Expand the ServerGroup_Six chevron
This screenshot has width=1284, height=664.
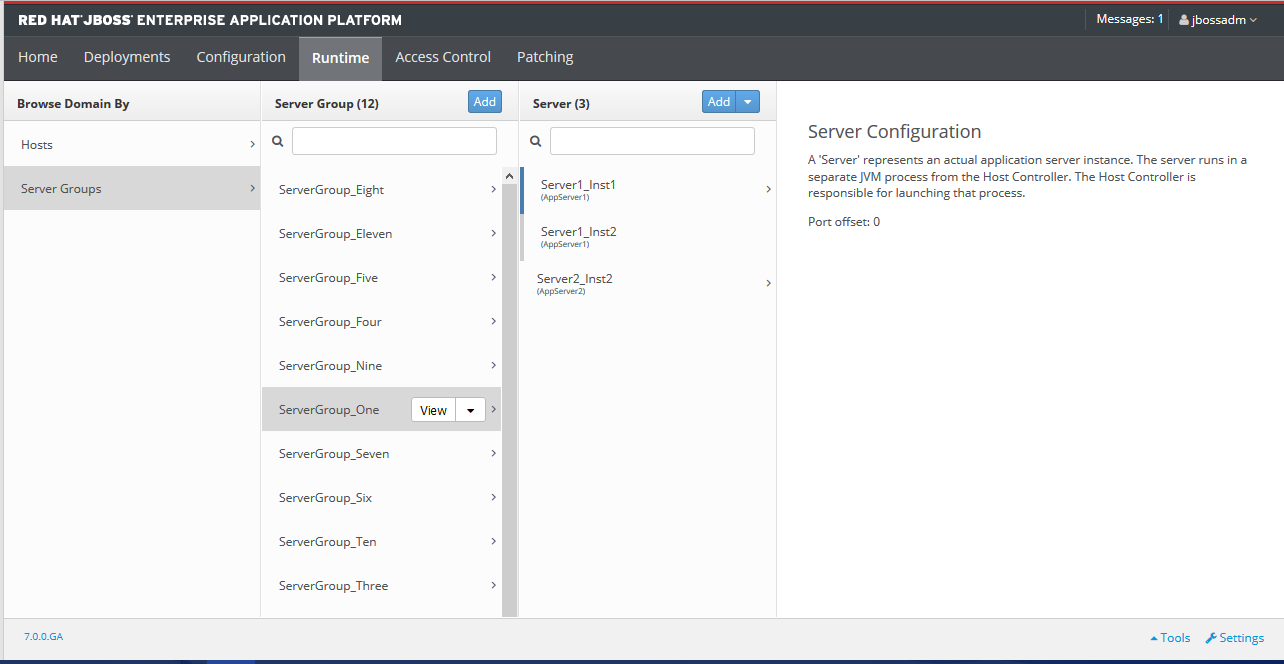point(494,497)
